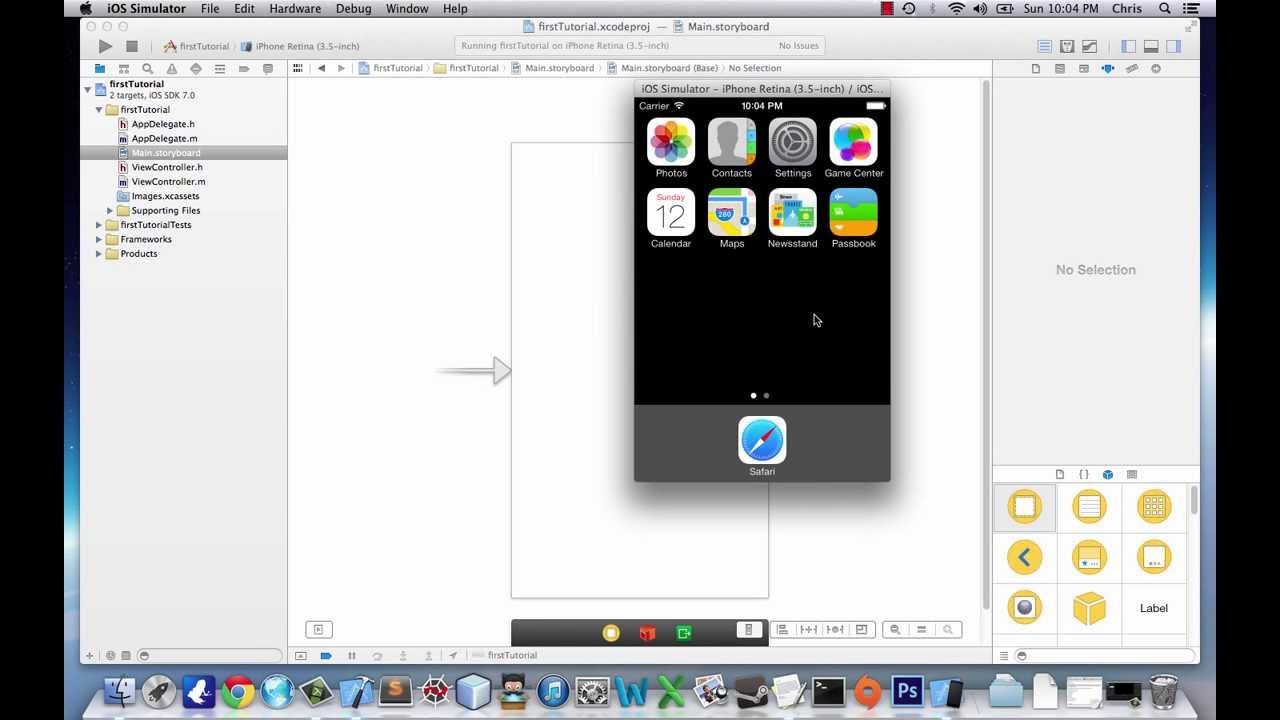The width and height of the screenshot is (1280, 720).
Task: Open the iPhone Retina (3.5-inch) destination selector
Action: tap(300, 46)
